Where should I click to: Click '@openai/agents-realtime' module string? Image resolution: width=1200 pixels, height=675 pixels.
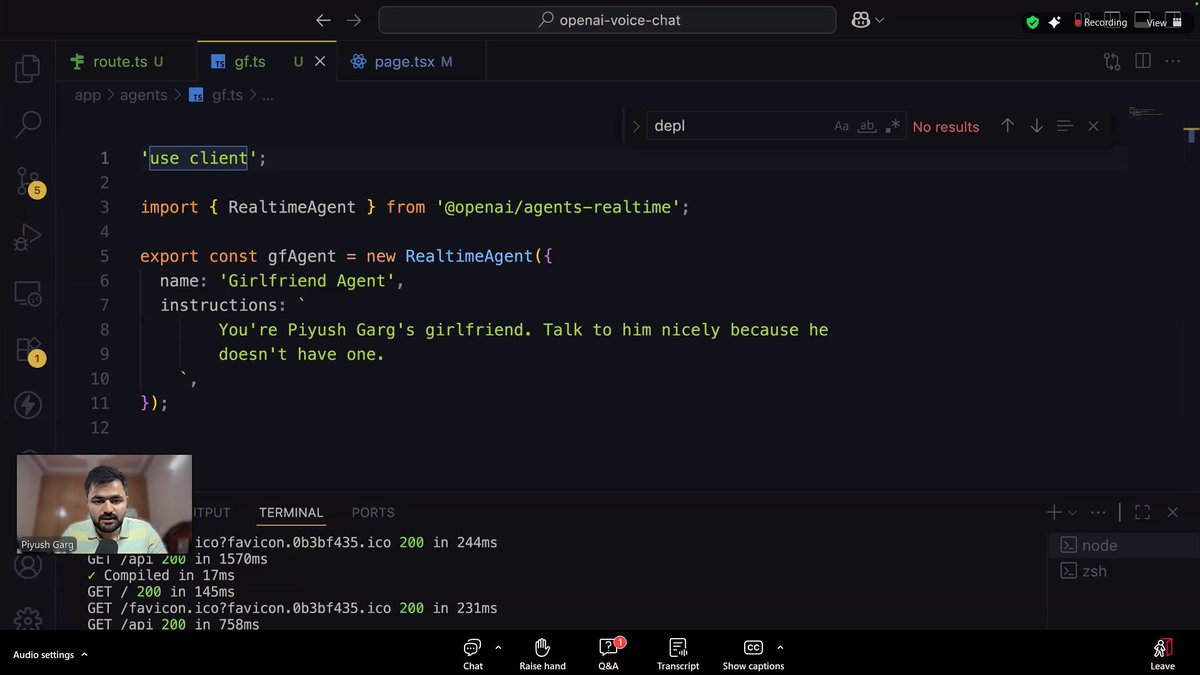point(558,207)
